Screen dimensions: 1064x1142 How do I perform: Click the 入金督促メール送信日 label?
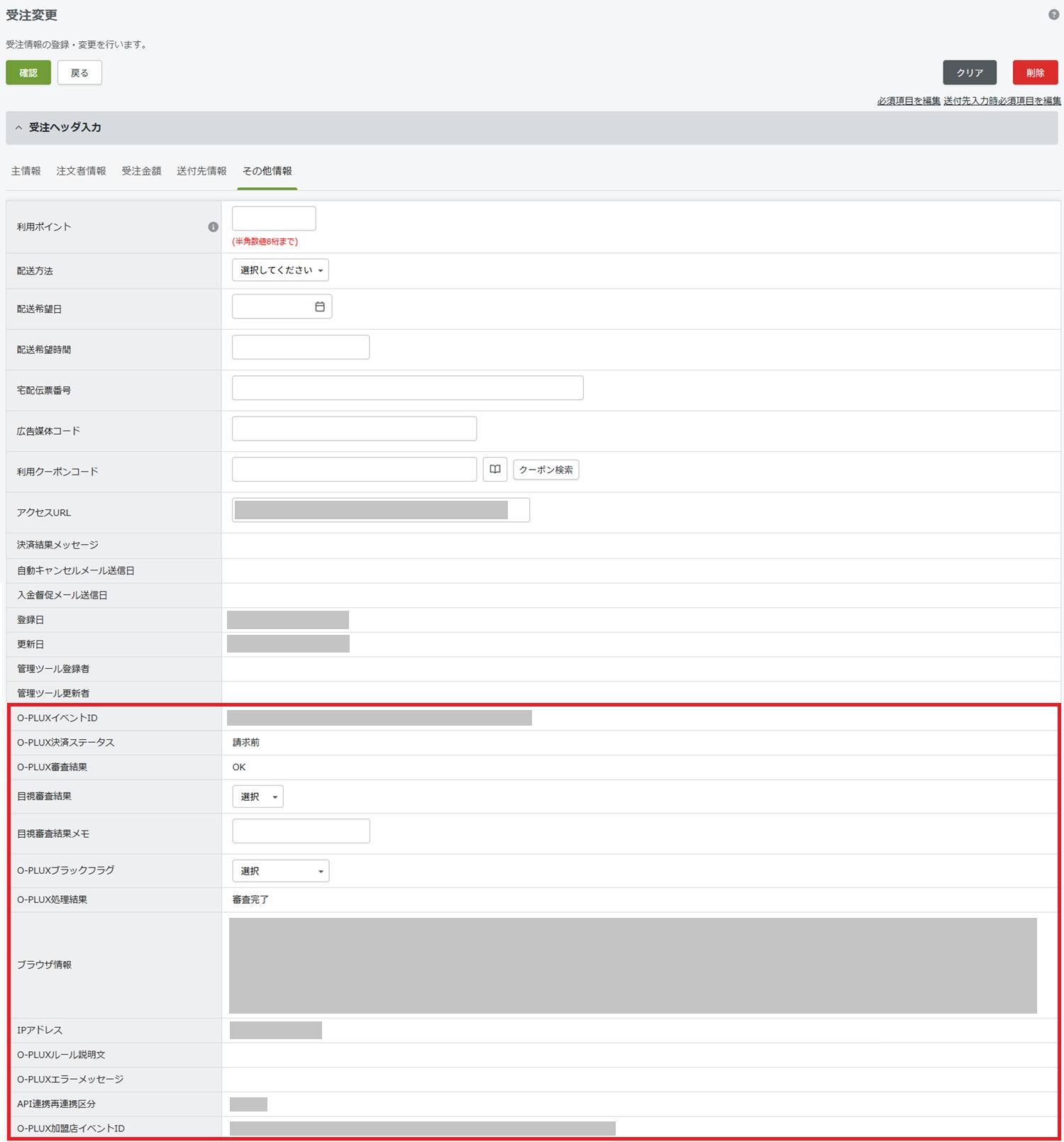[x=62, y=595]
